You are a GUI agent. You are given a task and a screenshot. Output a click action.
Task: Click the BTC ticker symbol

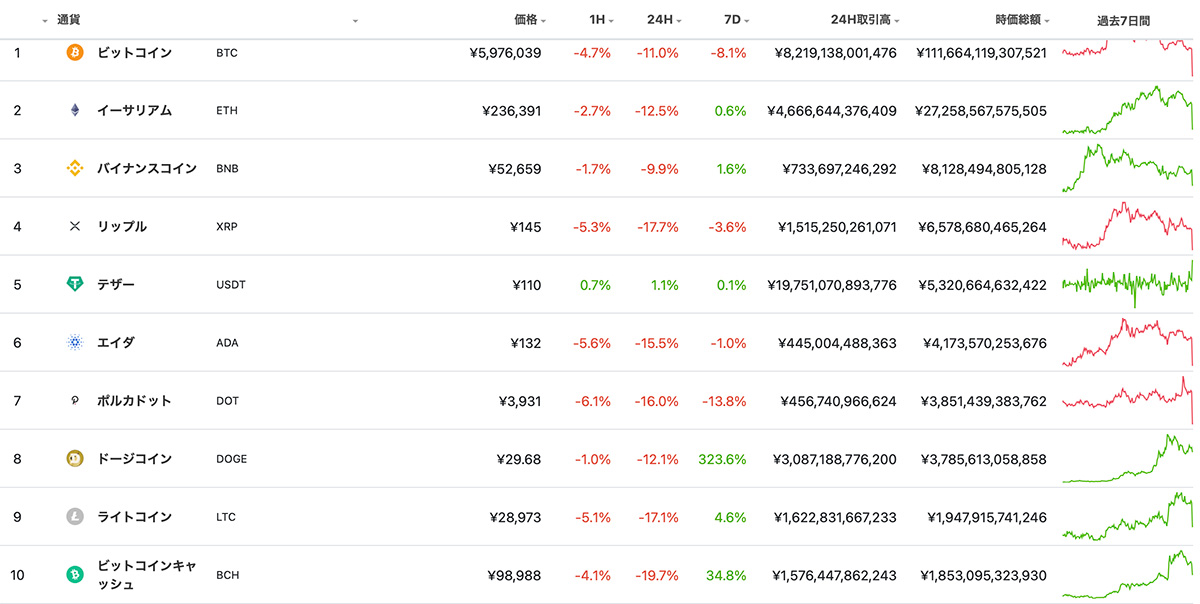tap(227, 52)
